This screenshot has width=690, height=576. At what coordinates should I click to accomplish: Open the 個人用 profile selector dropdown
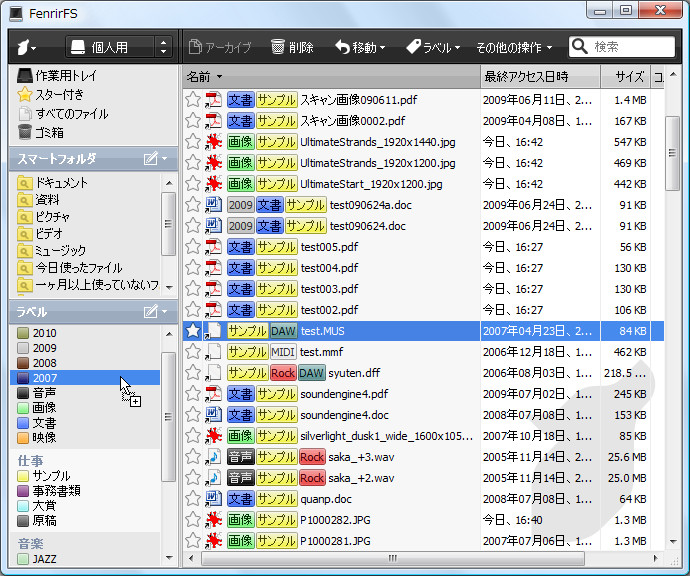[119, 47]
